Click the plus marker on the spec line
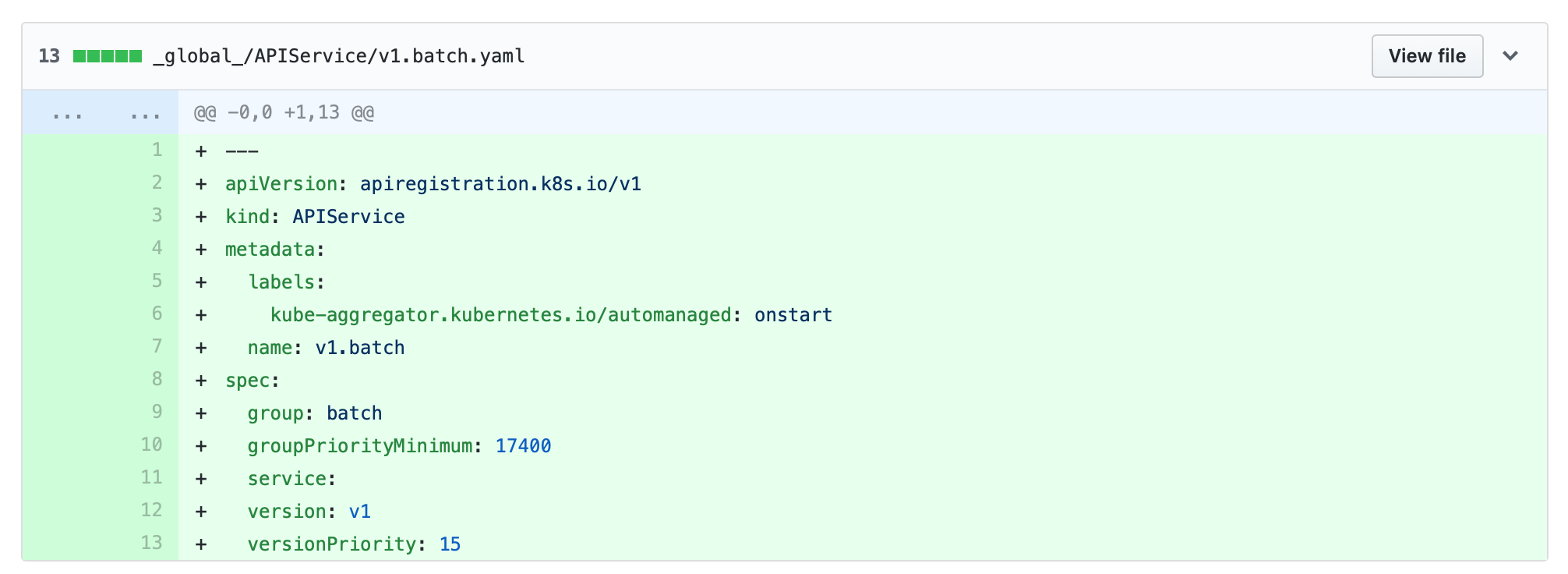 [x=200, y=380]
